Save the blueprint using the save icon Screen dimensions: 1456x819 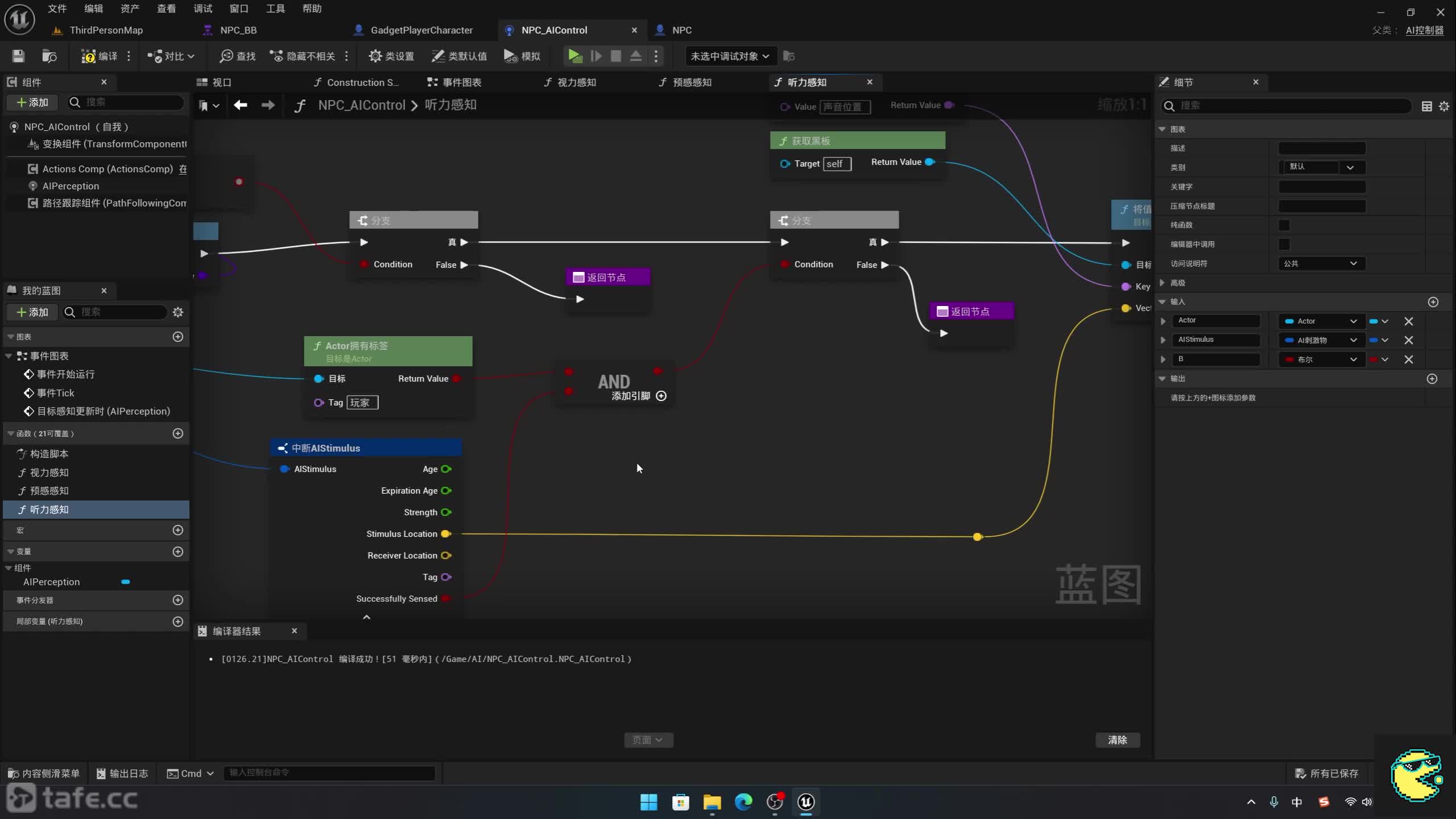click(x=18, y=56)
